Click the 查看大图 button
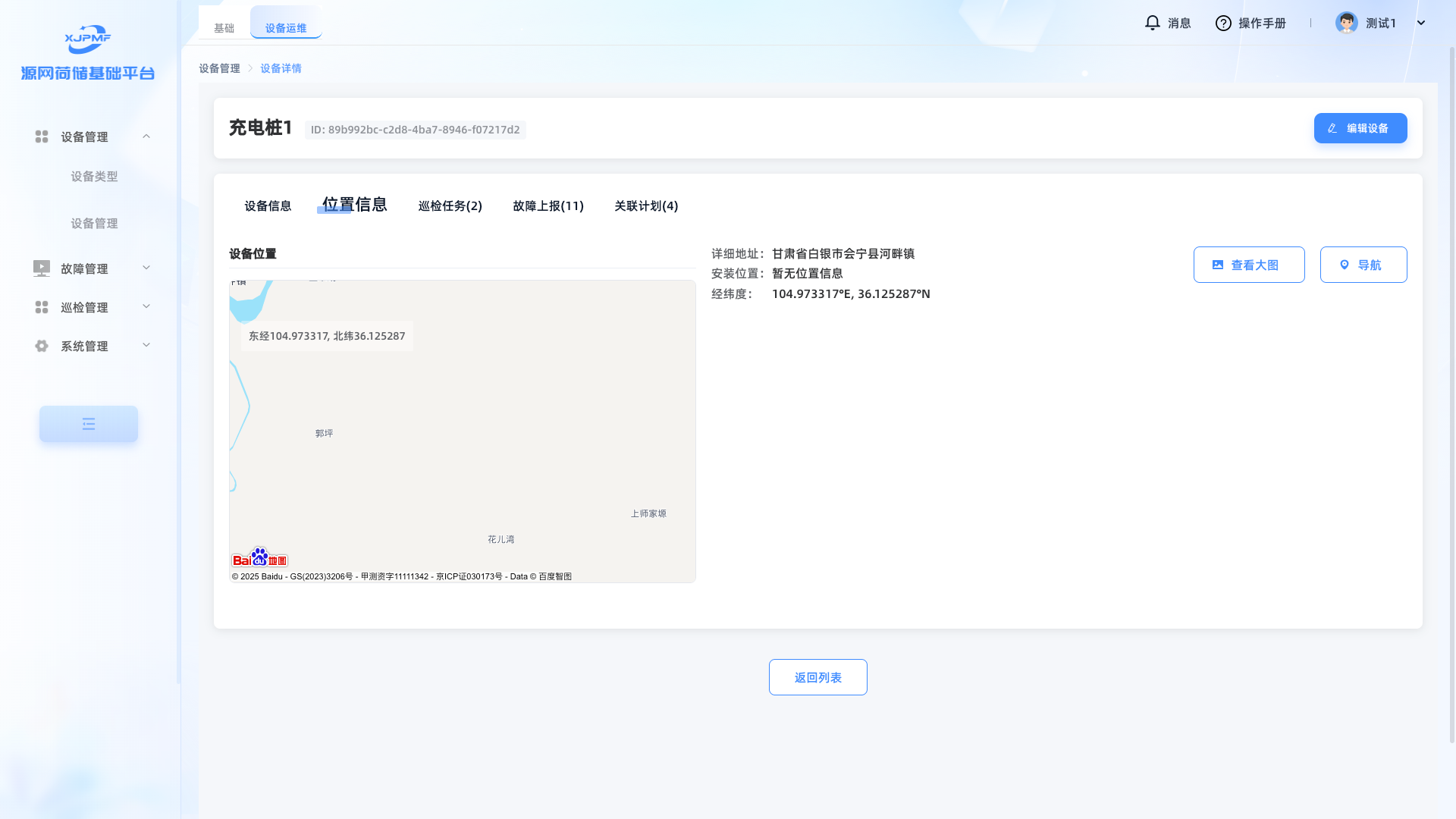1456x819 pixels. pyautogui.click(x=1248, y=265)
